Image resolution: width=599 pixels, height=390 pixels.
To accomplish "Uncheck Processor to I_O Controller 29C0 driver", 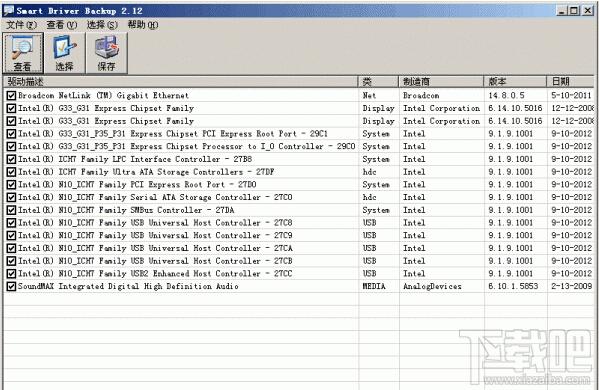I will [11, 146].
